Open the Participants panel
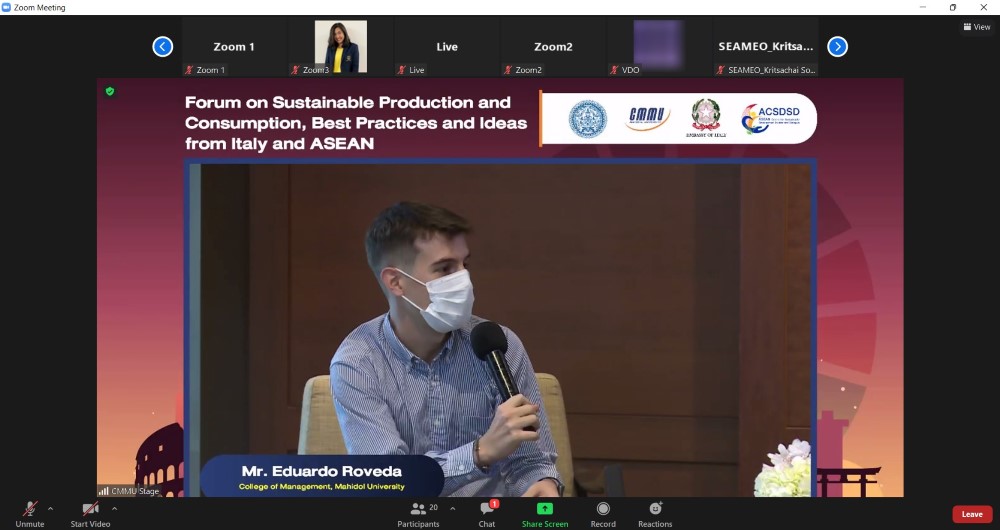Viewport: 1000px width, 530px height. pos(418,511)
